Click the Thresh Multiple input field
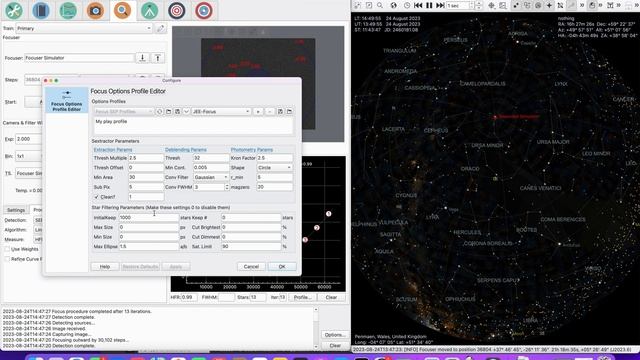The height and width of the screenshot is (360, 640). point(146,158)
